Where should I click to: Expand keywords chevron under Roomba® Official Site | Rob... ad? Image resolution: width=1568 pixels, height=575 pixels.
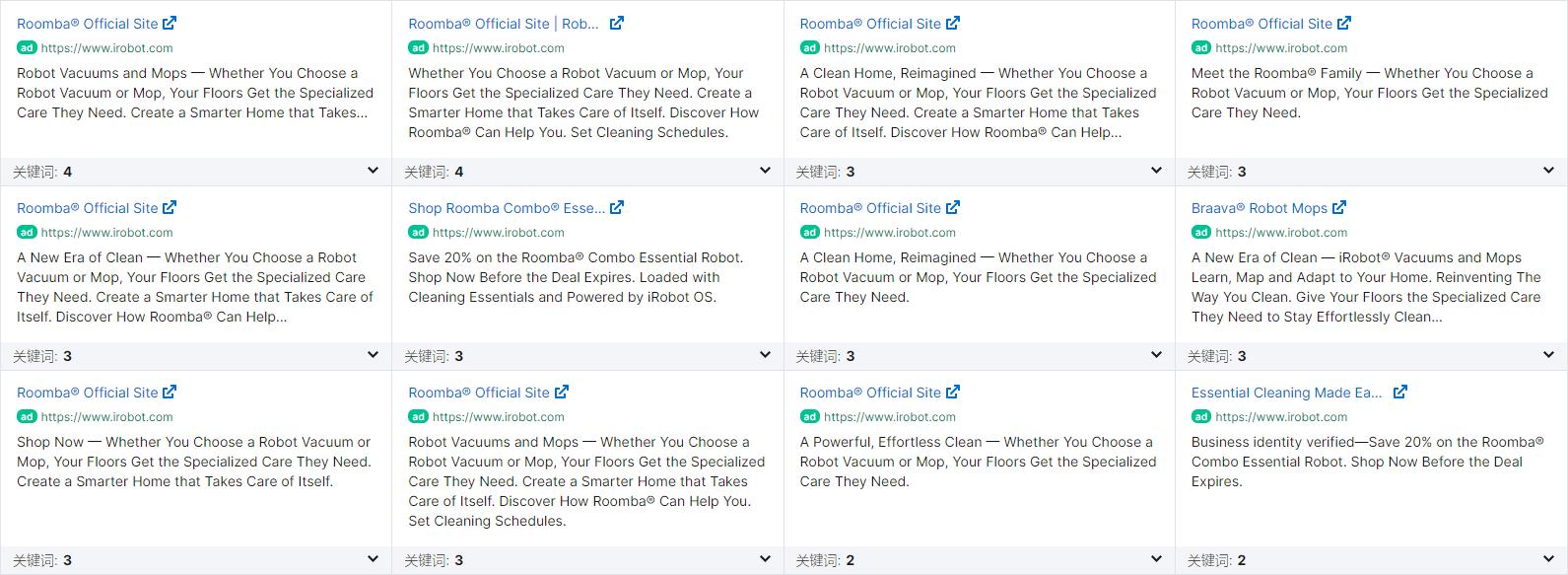pos(765,171)
